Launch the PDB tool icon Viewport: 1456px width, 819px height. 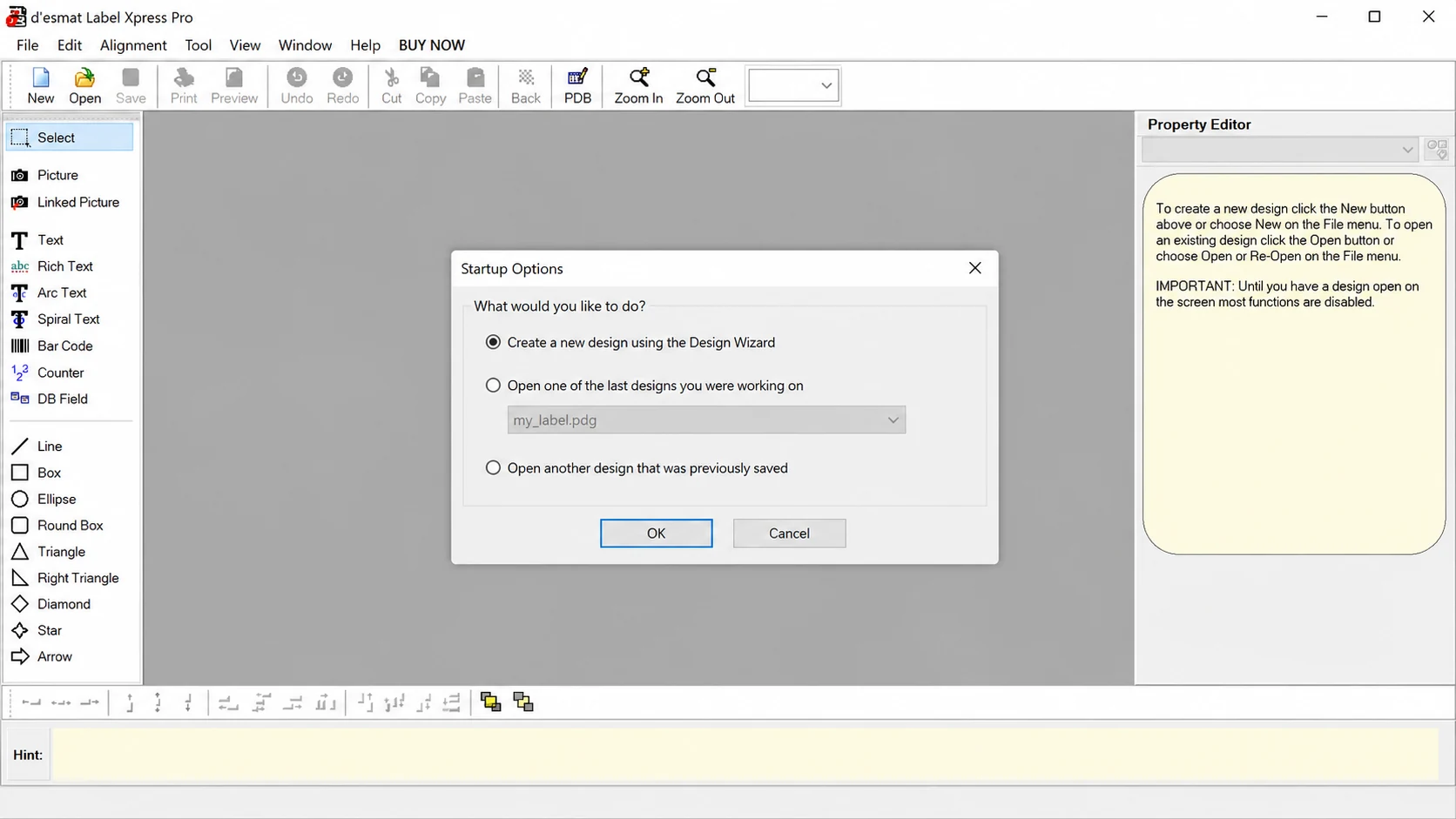pyautogui.click(x=577, y=86)
